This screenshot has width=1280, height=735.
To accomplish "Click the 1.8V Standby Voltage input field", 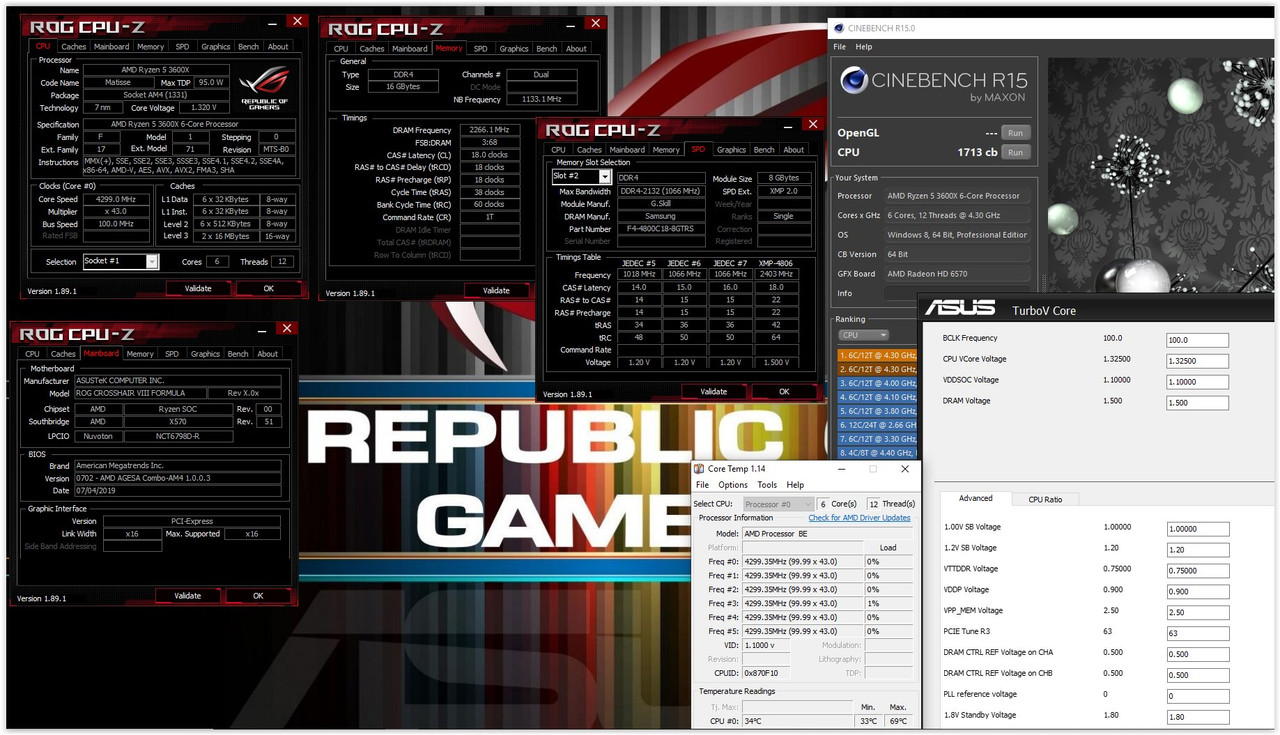I will pos(1198,717).
